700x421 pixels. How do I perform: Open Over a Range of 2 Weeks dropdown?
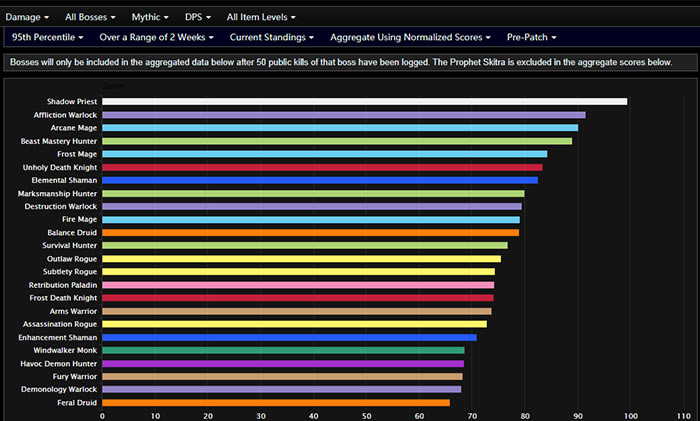coord(157,37)
